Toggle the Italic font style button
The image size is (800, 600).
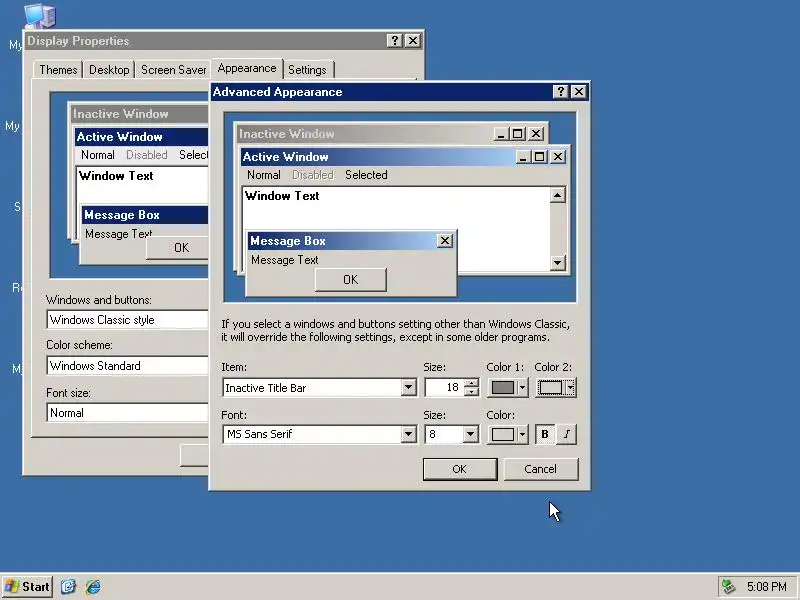click(x=566, y=434)
